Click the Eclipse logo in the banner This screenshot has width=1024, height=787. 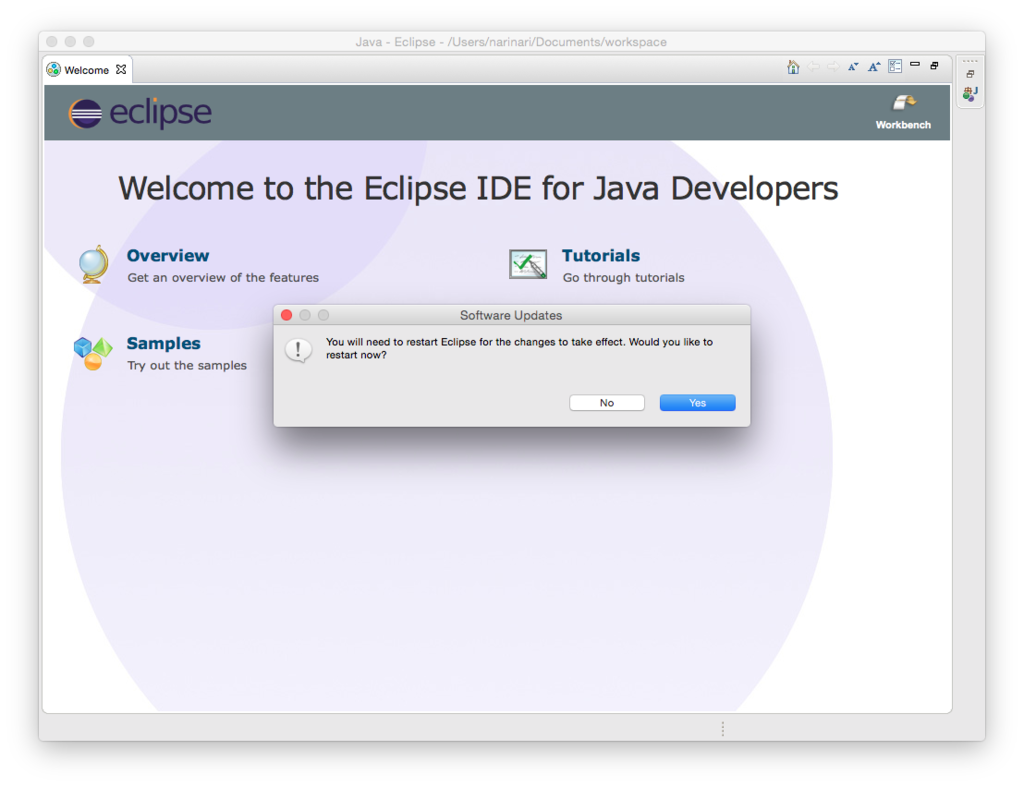point(140,113)
